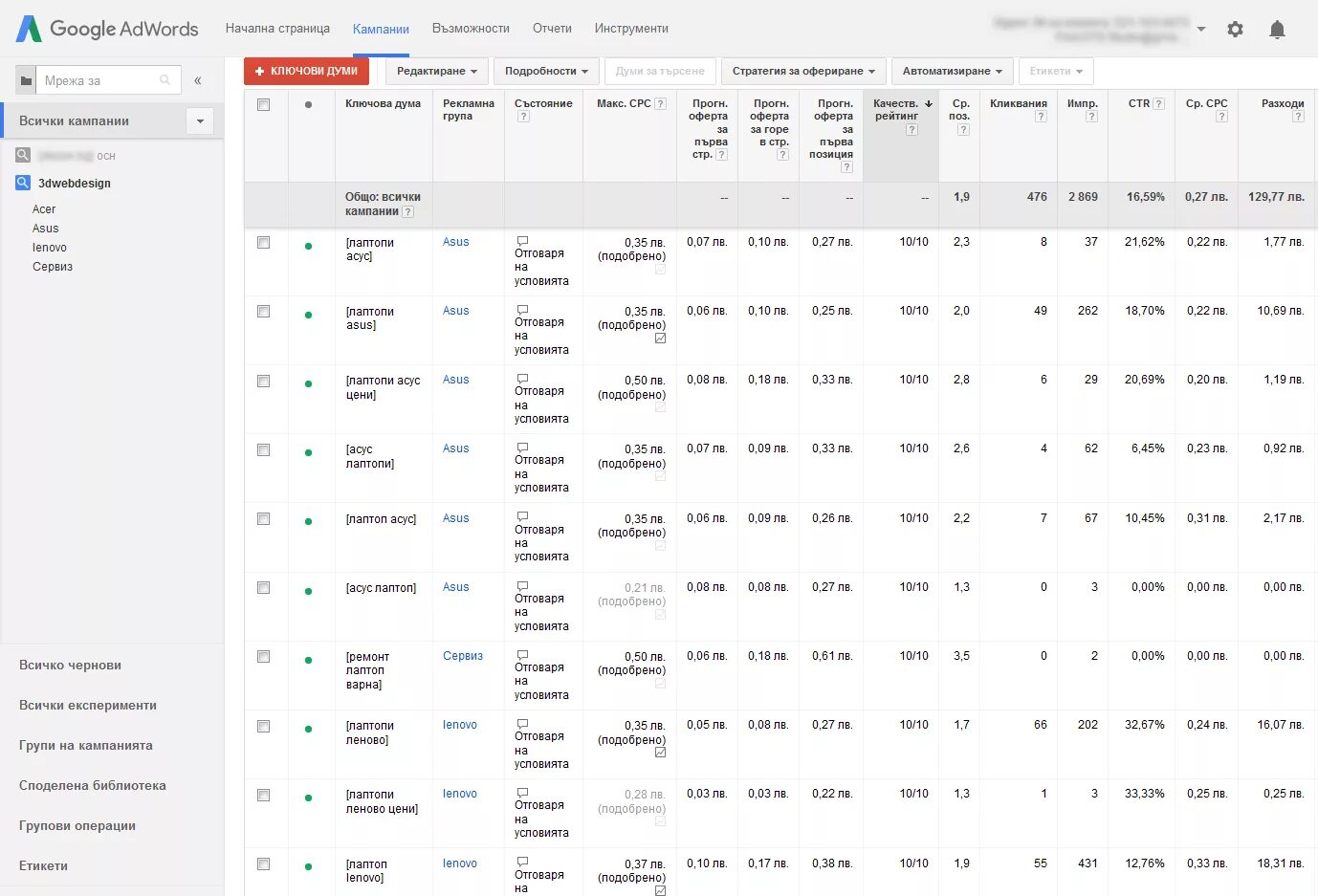Screen dimensions: 1318x896
Task: Click status bubble icon for [лаптоп lenovo]
Action: (x=522, y=863)
